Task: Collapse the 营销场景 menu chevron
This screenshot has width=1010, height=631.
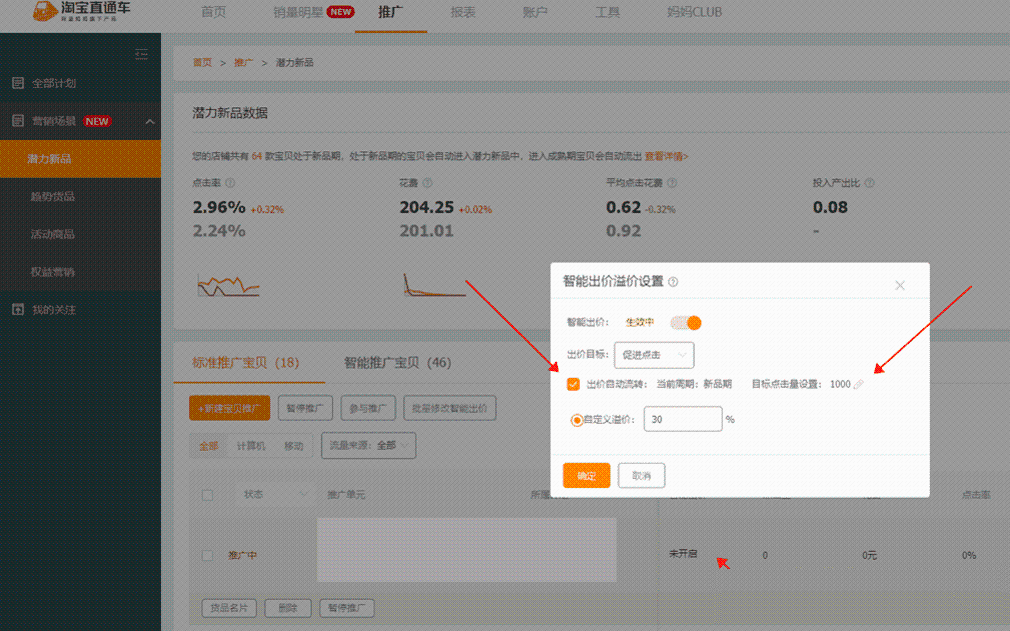Action: click(x=150, y=121)
